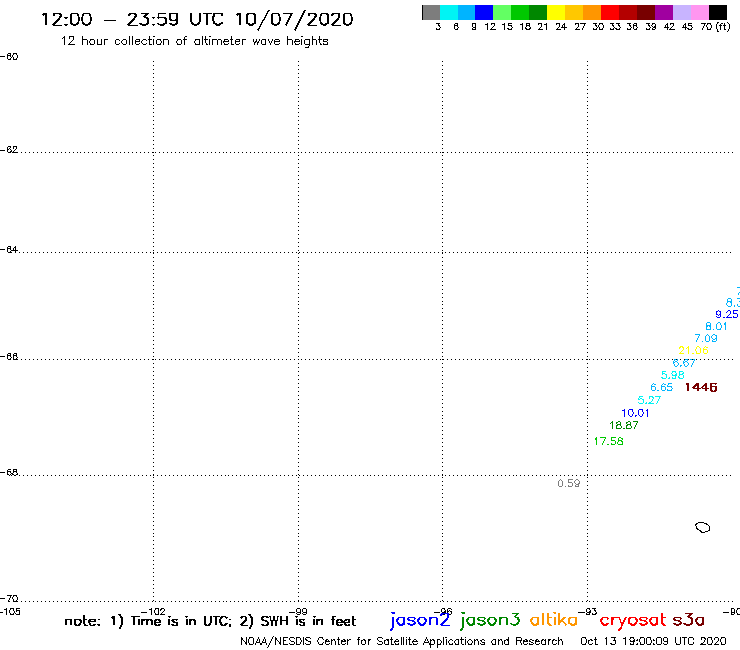Viewport: 740px width, 650px height.
Task: Click the pure blue swatch ending at 12
Action: pos(484,12)
